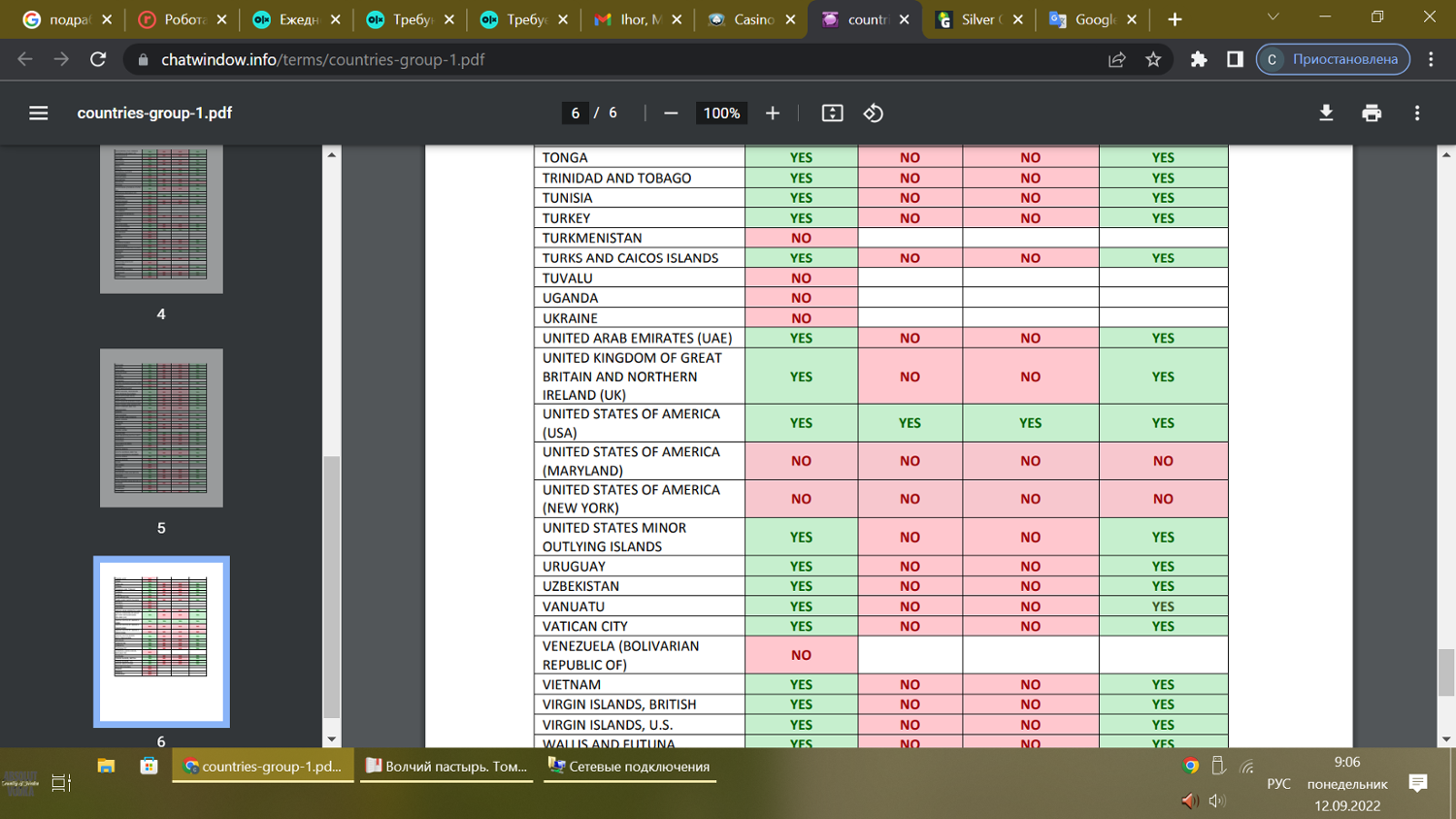Toggle the browser side panel
This screenshot has height=819, width=1456.
(x=1235, y=60)
